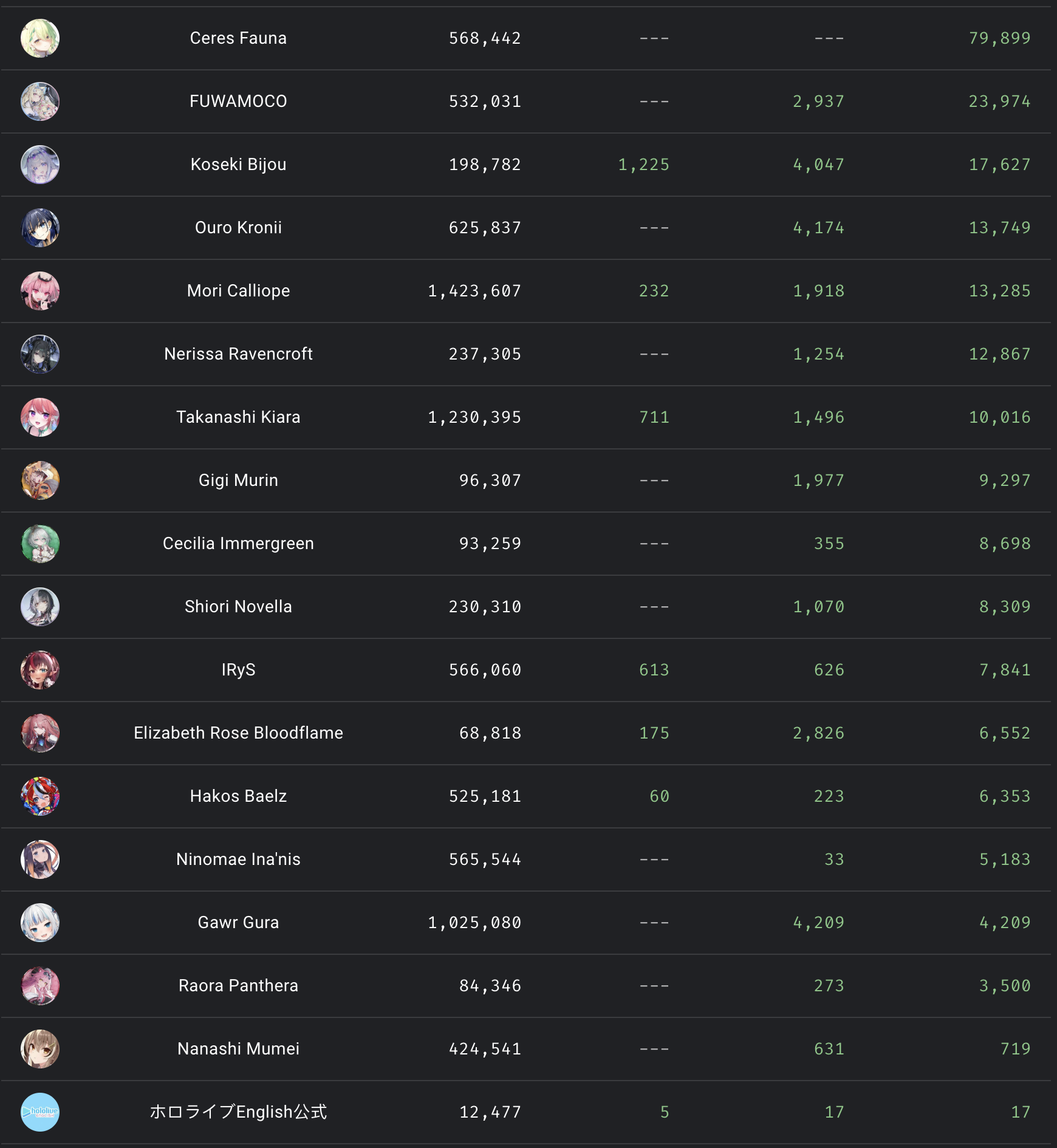Image resolution: width=1057 pixels, height=1148 pixels.
Task: Click Ouro Kronii's avatar thumbnail
Action: click(x=40, y=228)
